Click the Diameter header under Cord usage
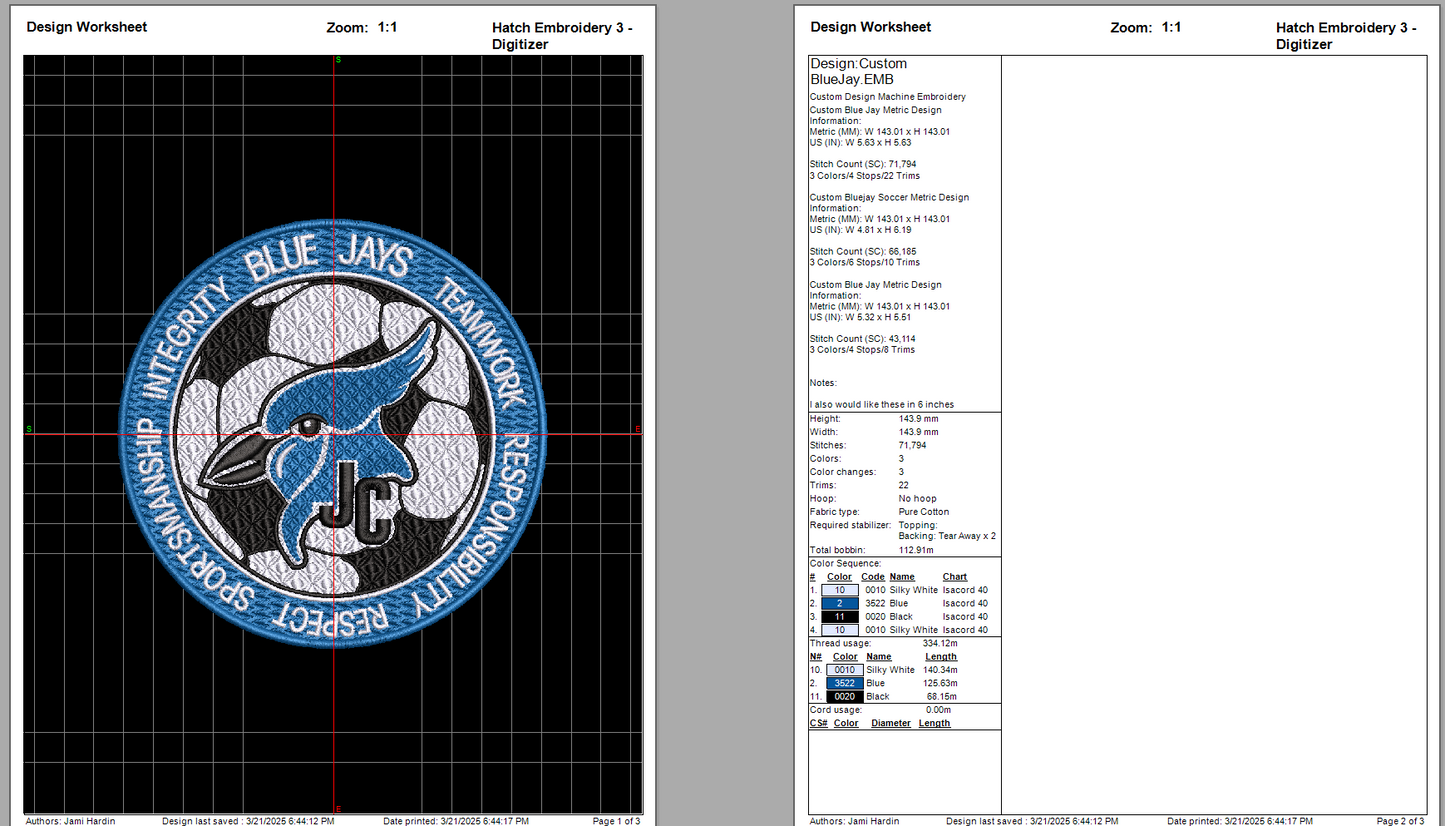Image resolution: width=1445 pixels, height=826 pixels. 890,723
